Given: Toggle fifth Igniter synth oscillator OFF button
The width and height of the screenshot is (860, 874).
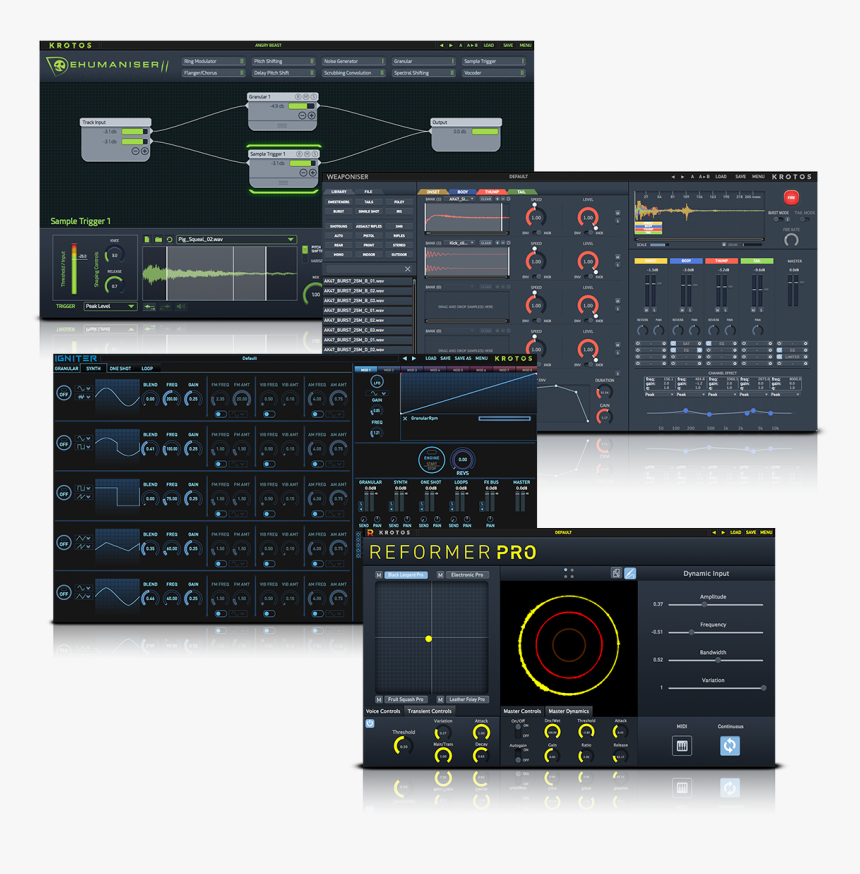Looking at the screenshot, I should point(64,593).
